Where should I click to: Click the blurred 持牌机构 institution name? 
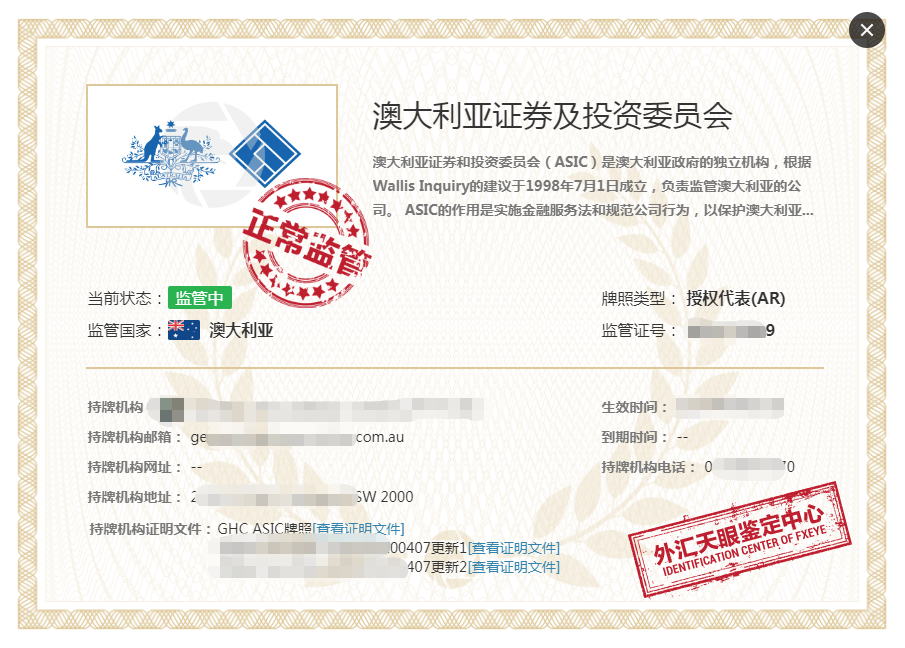pyautogui.click(x=315, y=408)
